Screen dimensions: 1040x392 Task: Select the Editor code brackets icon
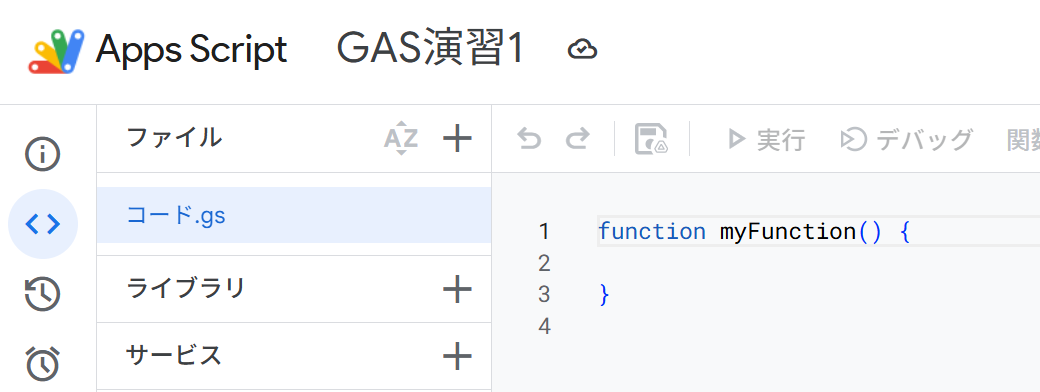tap(42, 224)
